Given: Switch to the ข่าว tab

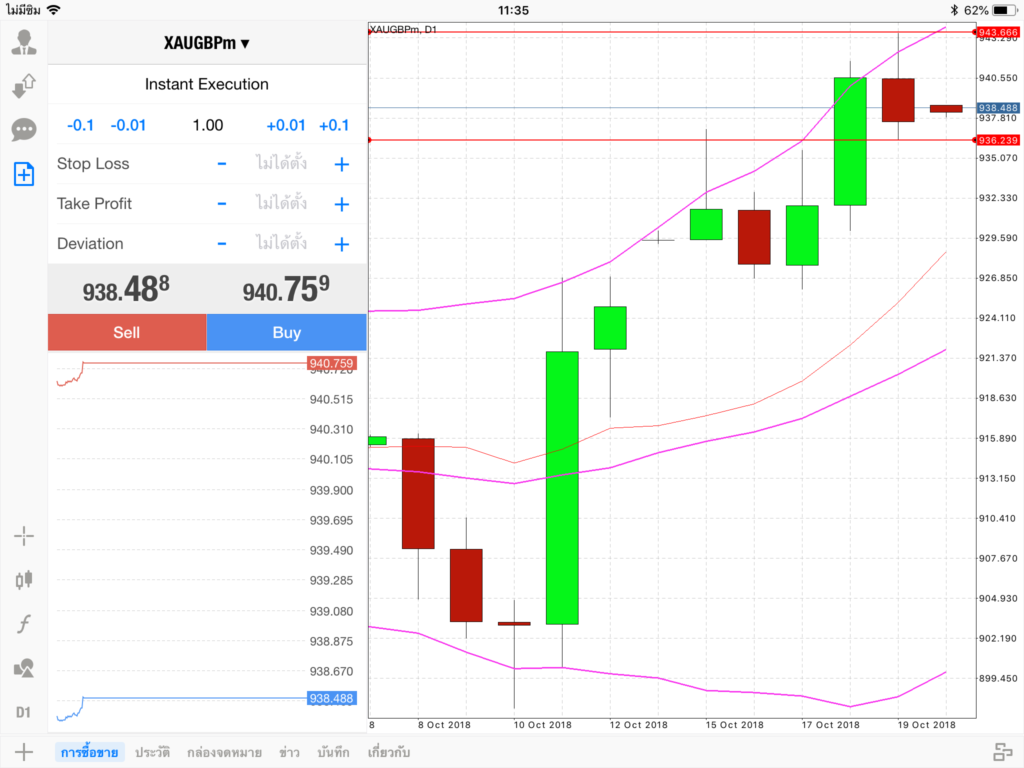Looking at the screenshot, I should (x=290, y=752).
